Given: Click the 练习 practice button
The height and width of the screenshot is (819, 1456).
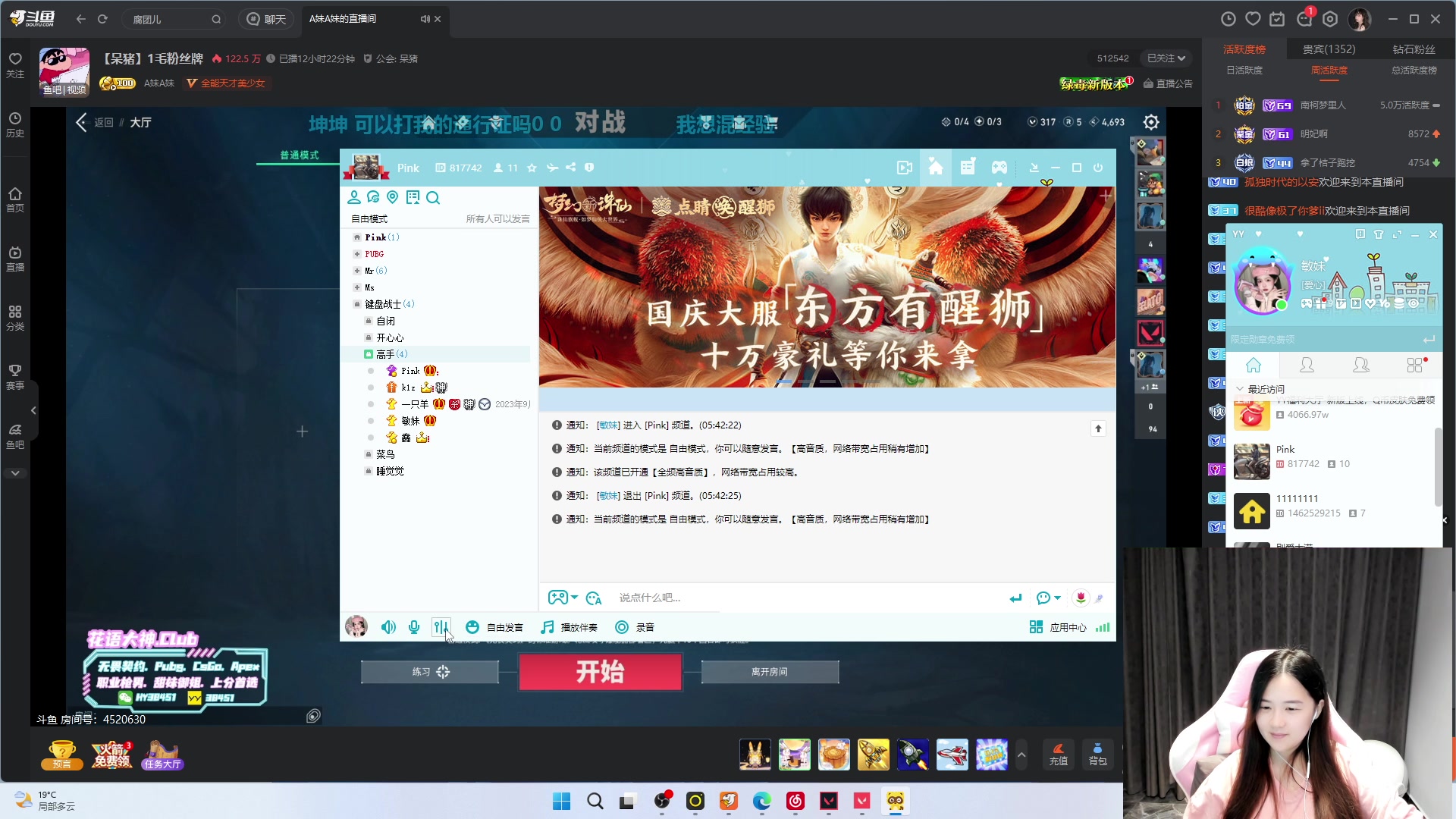Looking at the screenshot, I should point(430,672).
